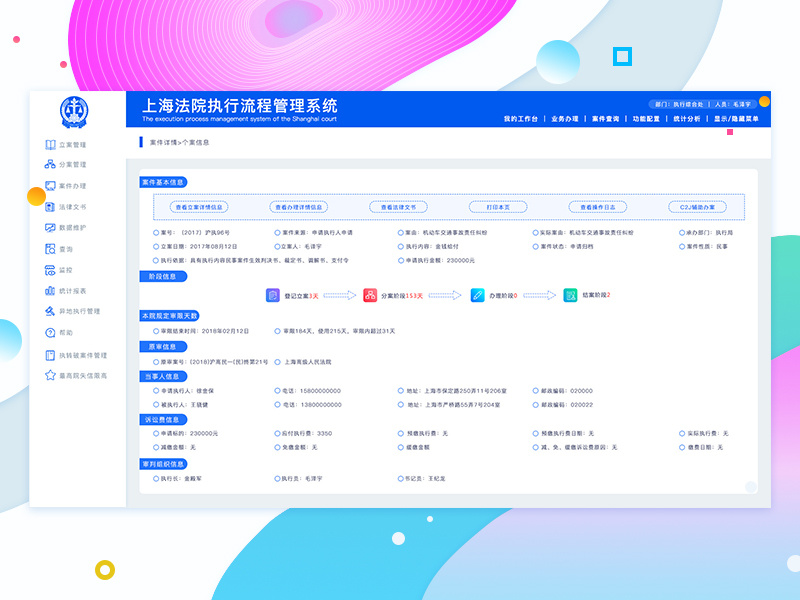
Task: Click the 查看立案详情信息 button
Action: tap(199, 207)
